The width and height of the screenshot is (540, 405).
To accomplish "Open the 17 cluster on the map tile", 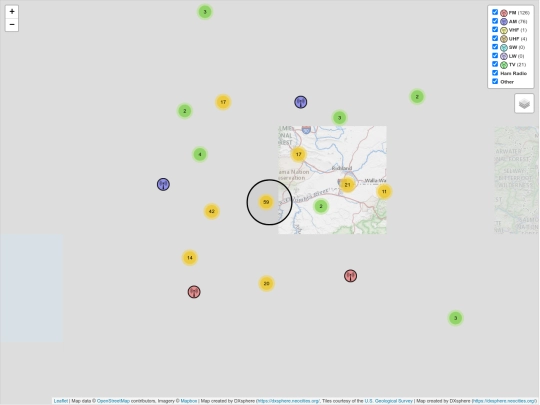I will (299, 154).
